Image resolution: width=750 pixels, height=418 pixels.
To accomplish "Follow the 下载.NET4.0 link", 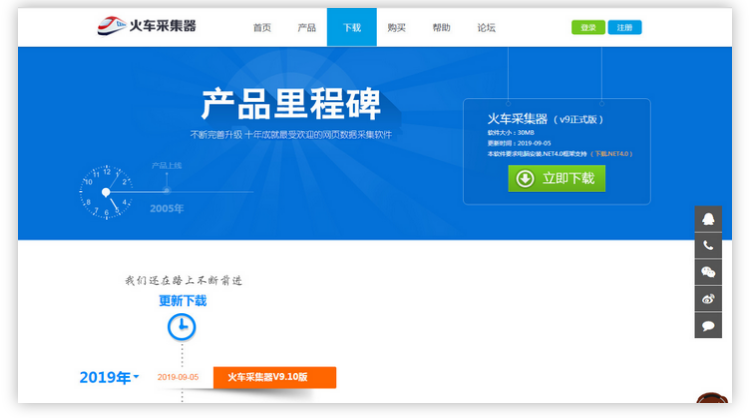I will tap(612, 154).
